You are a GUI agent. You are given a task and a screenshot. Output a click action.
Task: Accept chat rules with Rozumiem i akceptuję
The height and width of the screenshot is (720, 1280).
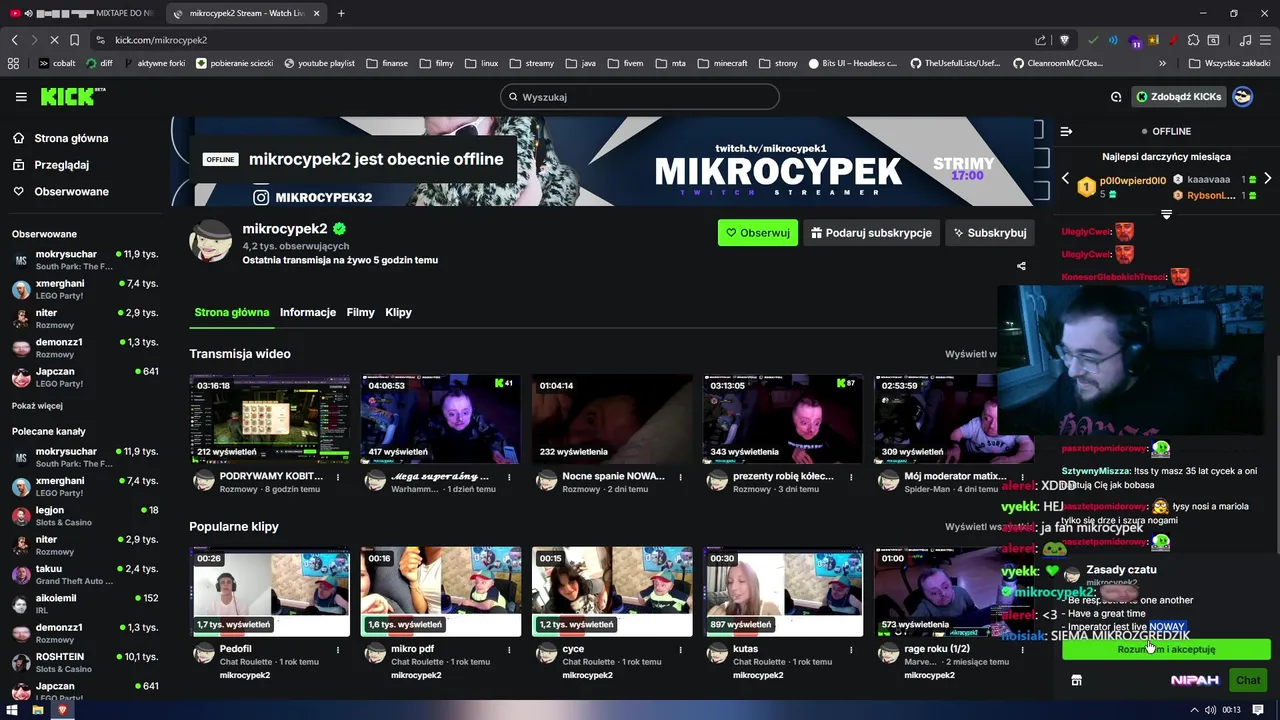tap(1166, 649)
